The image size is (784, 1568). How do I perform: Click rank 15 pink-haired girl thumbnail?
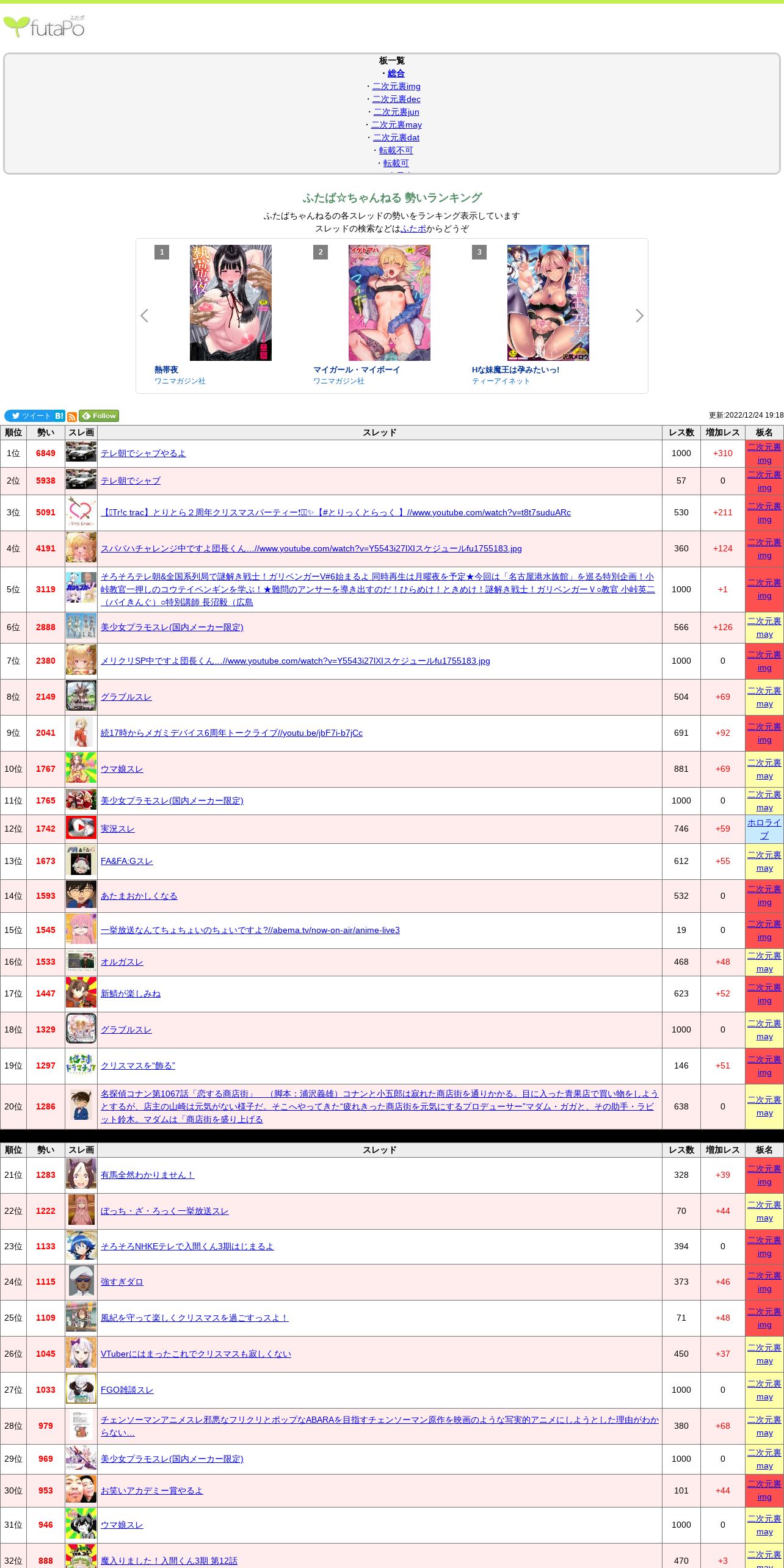click(81, 930)
